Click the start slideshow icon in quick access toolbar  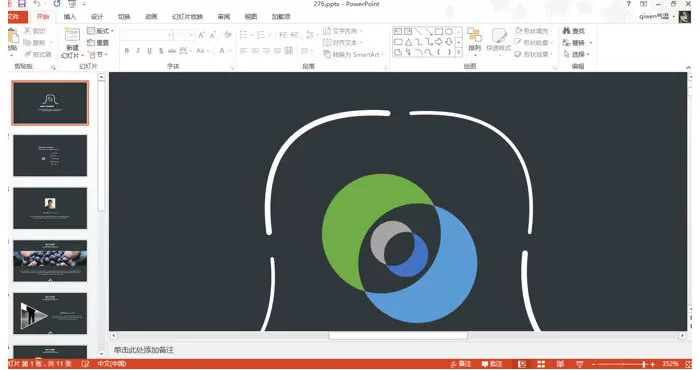(x=71, y=4)
